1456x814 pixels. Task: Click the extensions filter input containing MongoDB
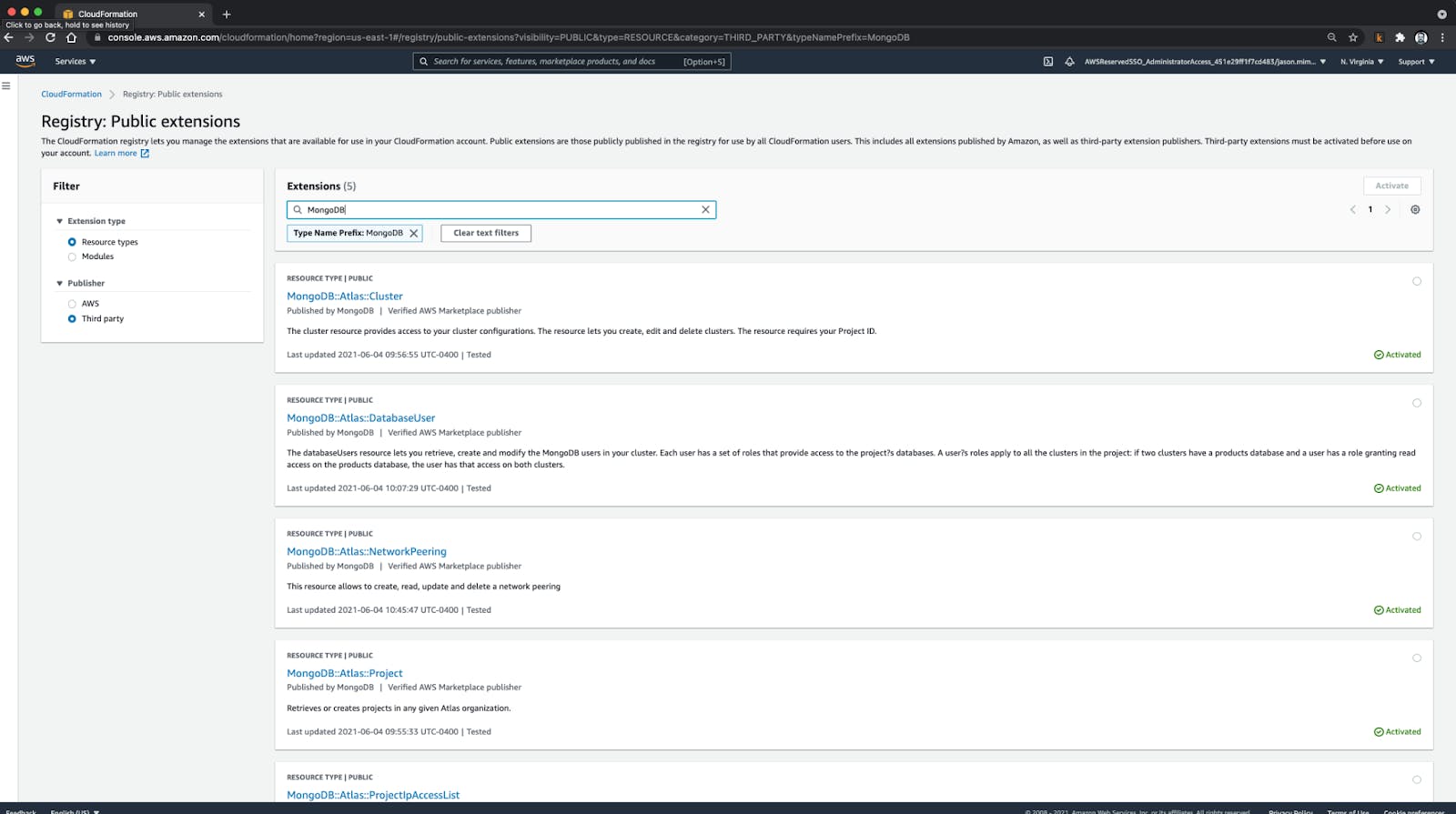pos(501,209)
